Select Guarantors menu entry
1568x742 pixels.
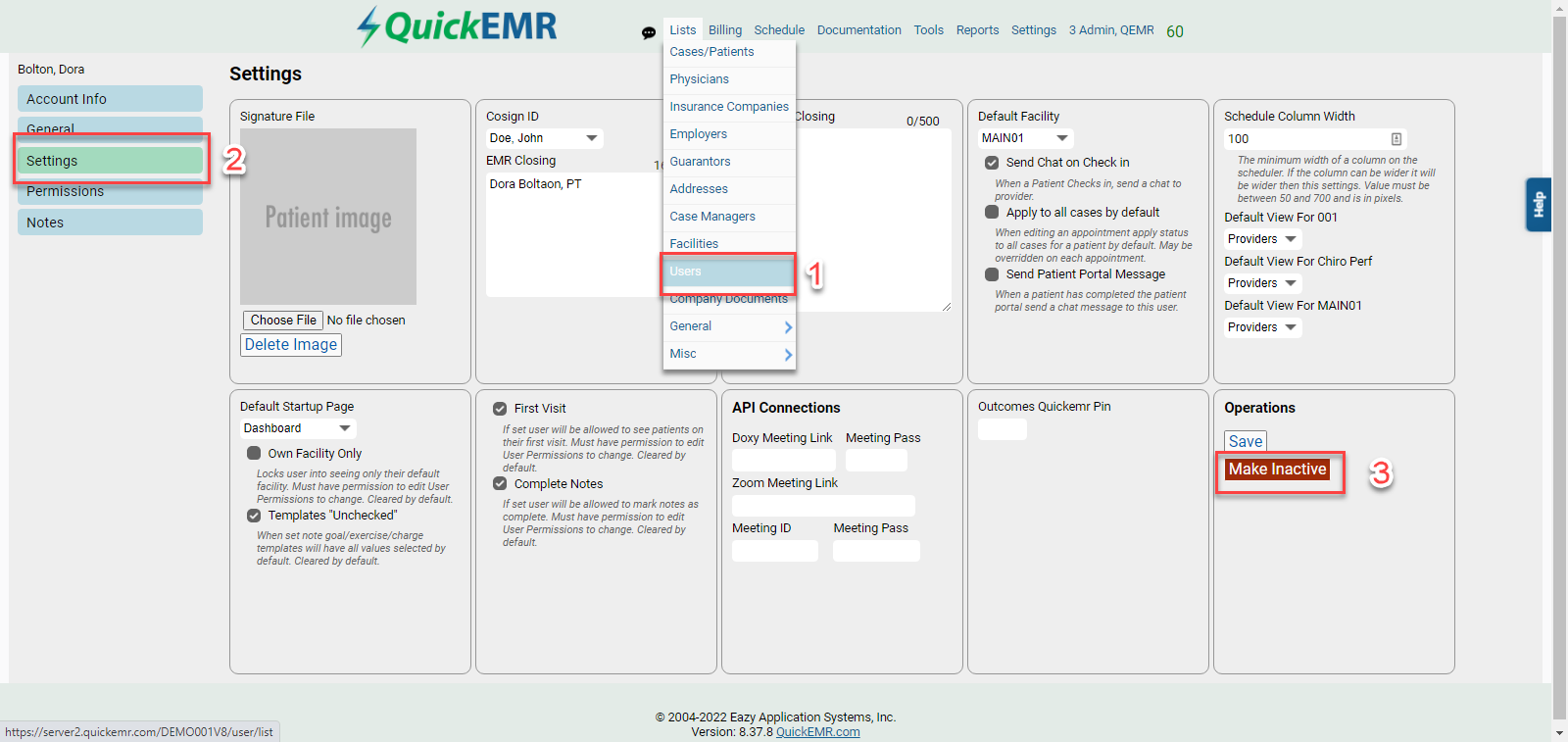[x=729, y=162]
